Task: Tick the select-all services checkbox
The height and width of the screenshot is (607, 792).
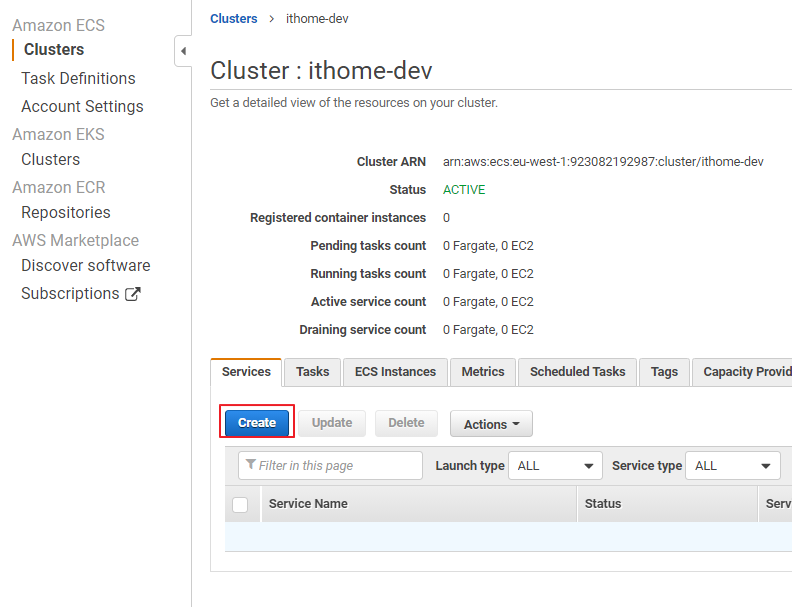Action: click(240, 504)
